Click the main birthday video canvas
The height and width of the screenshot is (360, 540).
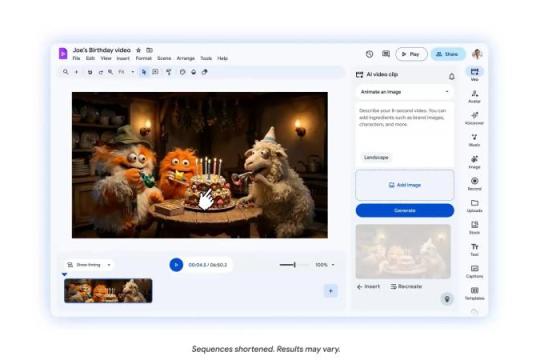(x=200, y=165)
